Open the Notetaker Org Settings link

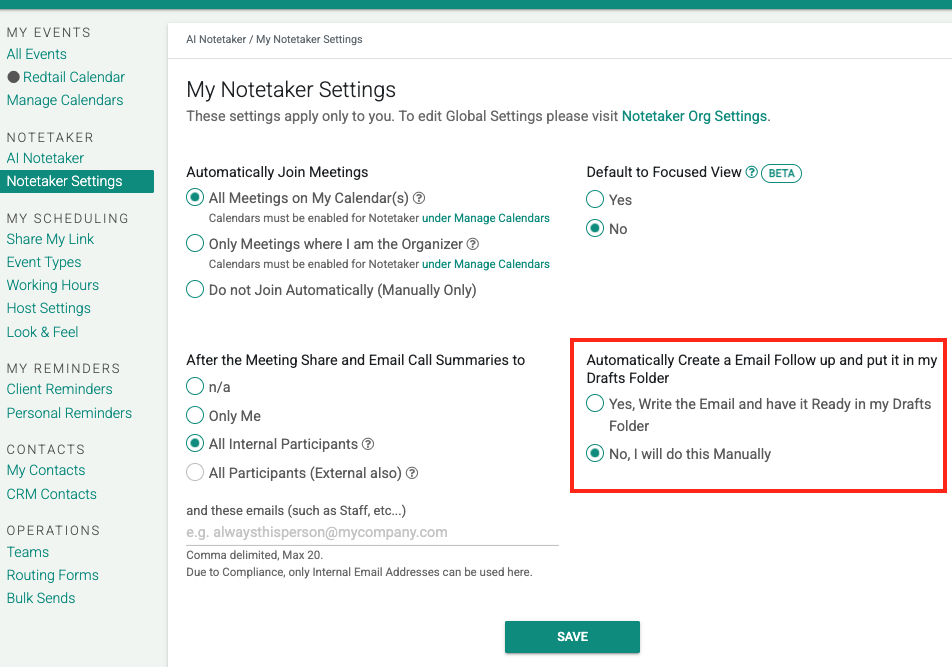[x=694, y=116]
